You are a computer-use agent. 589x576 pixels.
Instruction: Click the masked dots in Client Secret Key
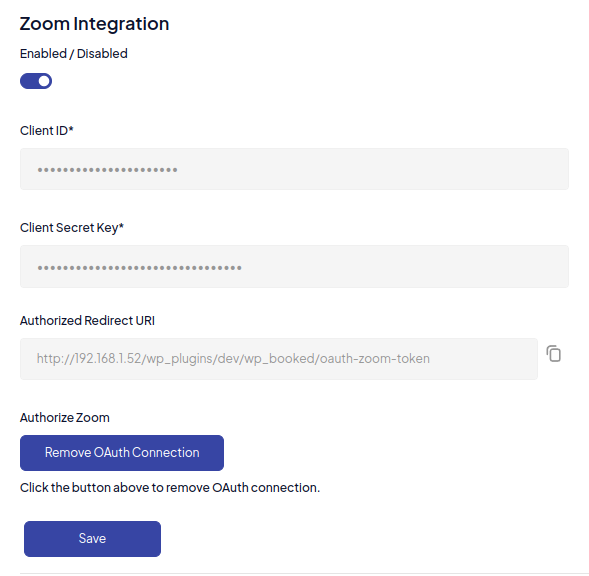point(139,268)
